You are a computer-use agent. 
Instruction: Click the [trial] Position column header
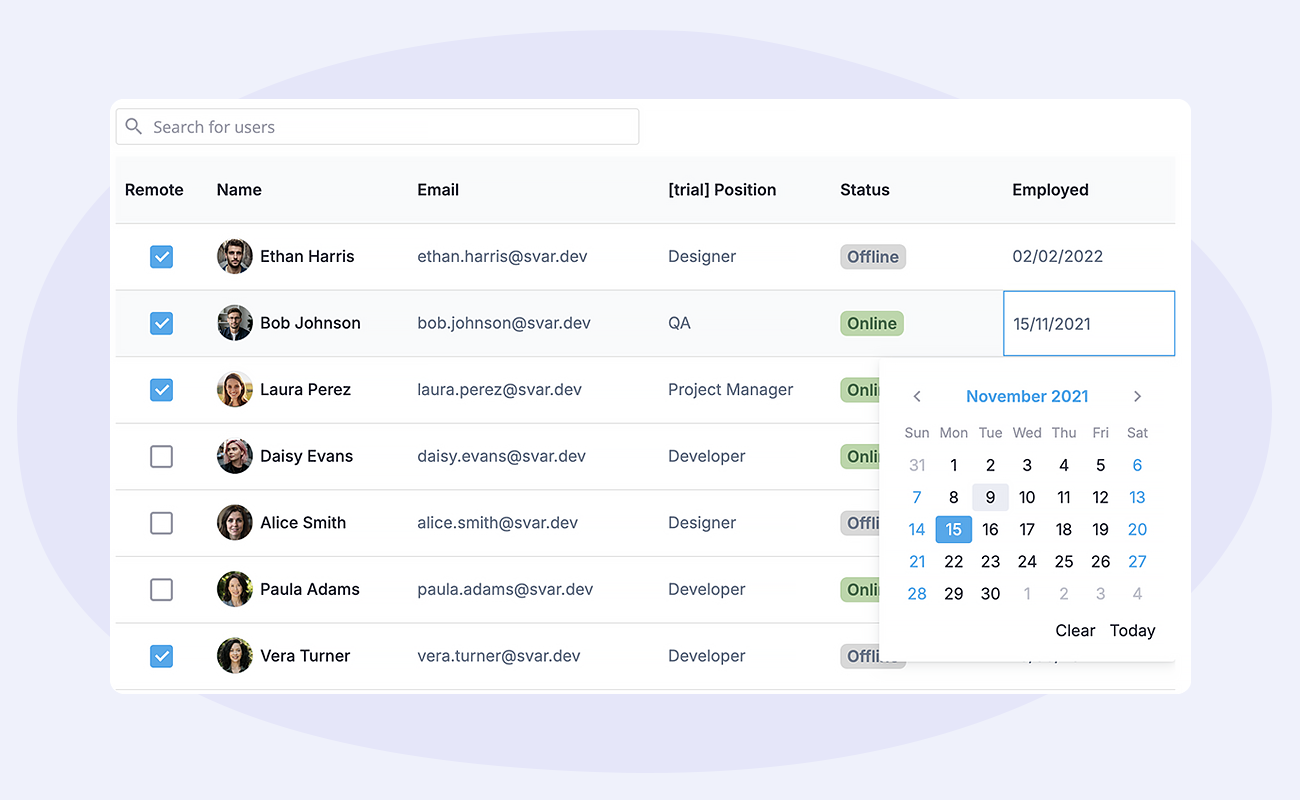click(x=722, y=190)
